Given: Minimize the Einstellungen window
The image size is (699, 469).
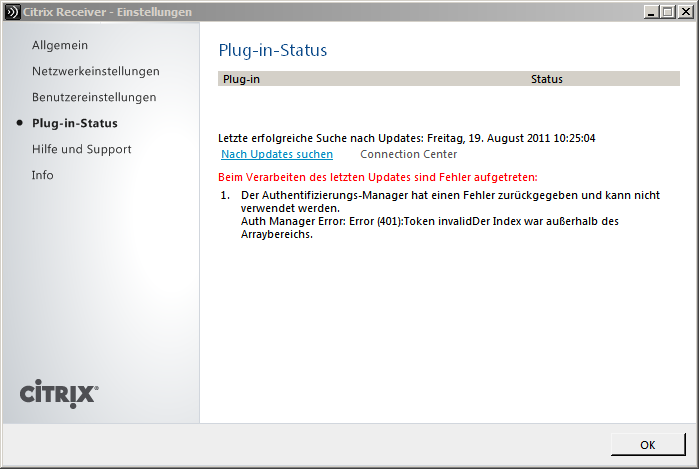Looking at the screenshot, I should tap(651, 12).
